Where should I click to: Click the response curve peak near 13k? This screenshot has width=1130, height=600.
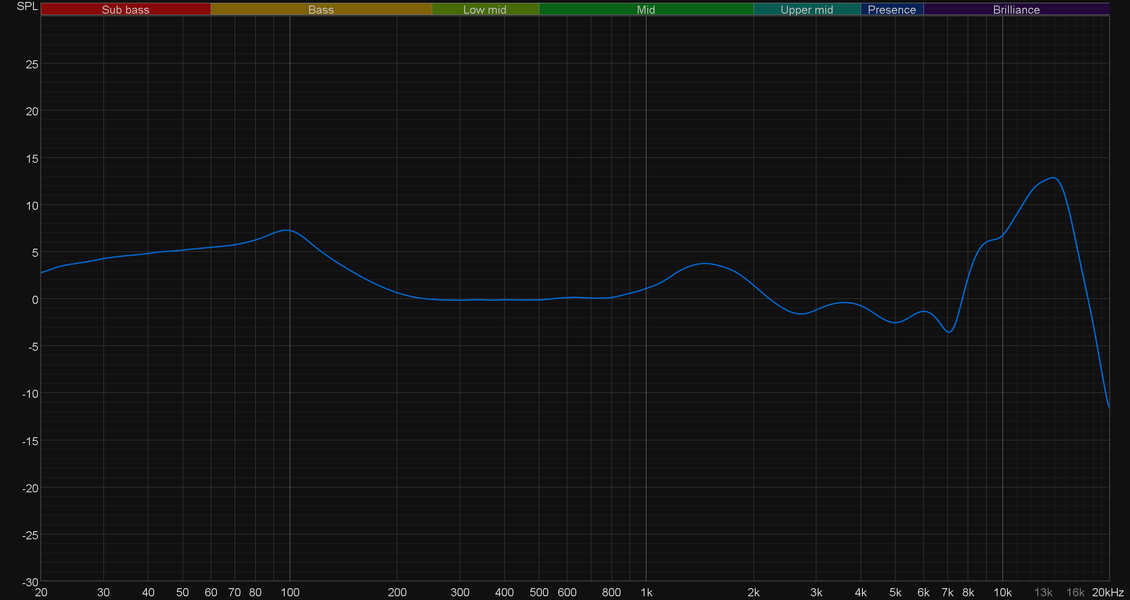point(1054,177)
